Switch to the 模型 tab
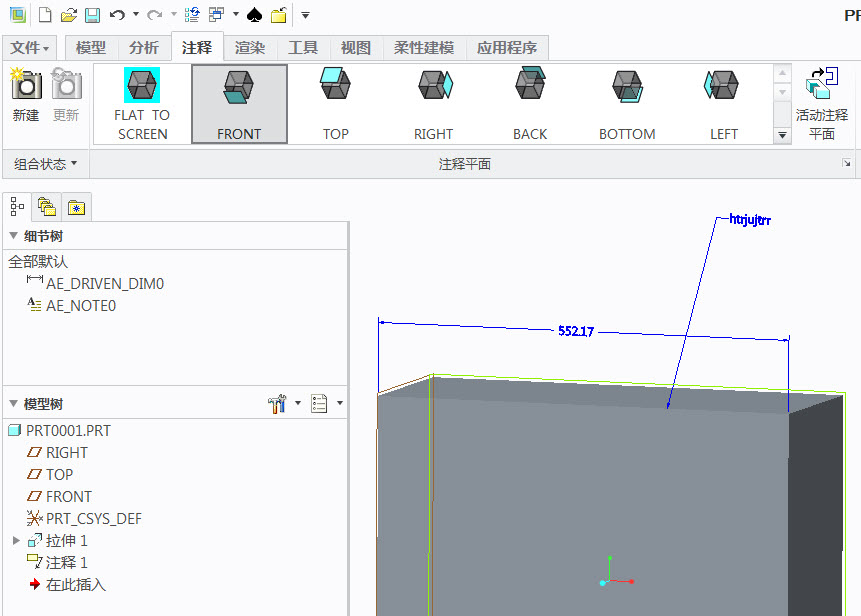 [x=91, y=48]
